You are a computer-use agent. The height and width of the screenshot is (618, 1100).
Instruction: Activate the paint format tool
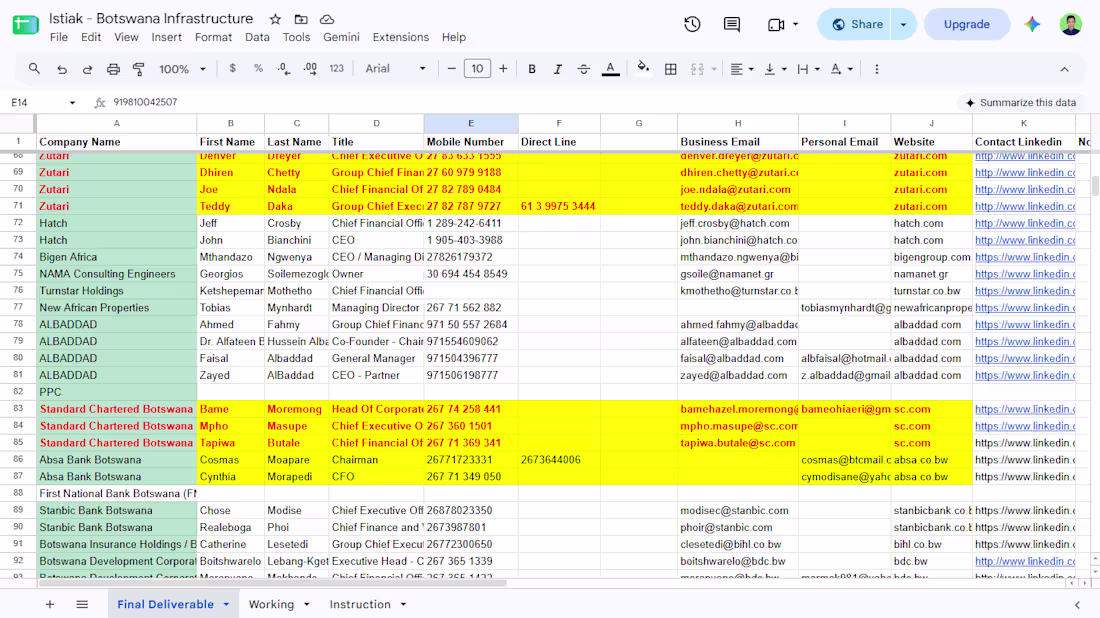[139, 69]
